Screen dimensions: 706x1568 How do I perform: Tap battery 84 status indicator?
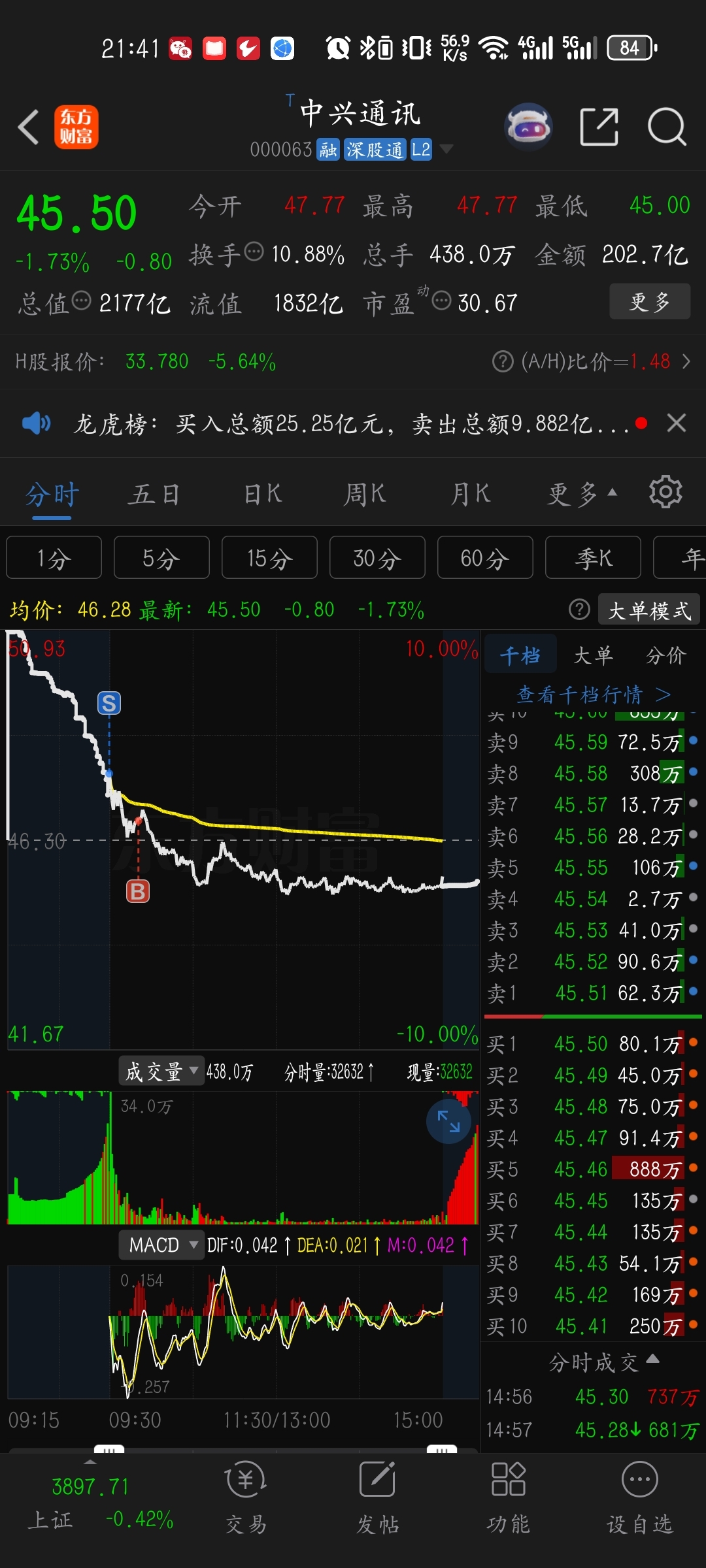pyautogui.click(x=632, y=48)
